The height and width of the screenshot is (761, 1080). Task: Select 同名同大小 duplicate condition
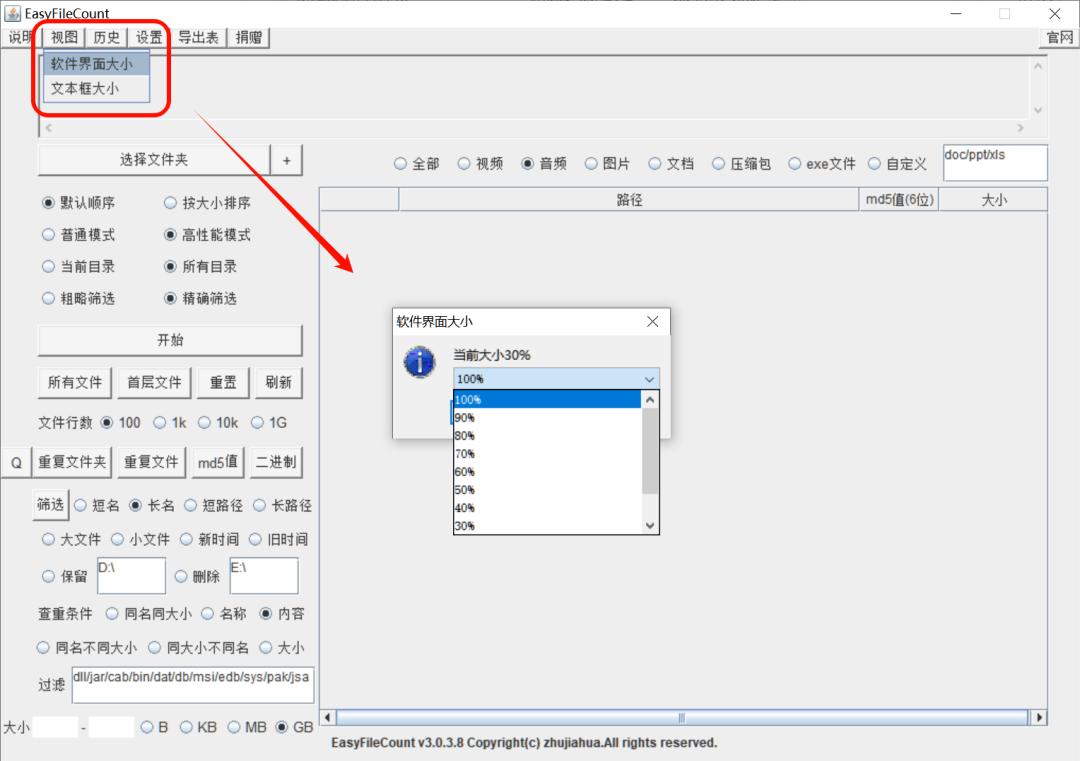[149, 614]
